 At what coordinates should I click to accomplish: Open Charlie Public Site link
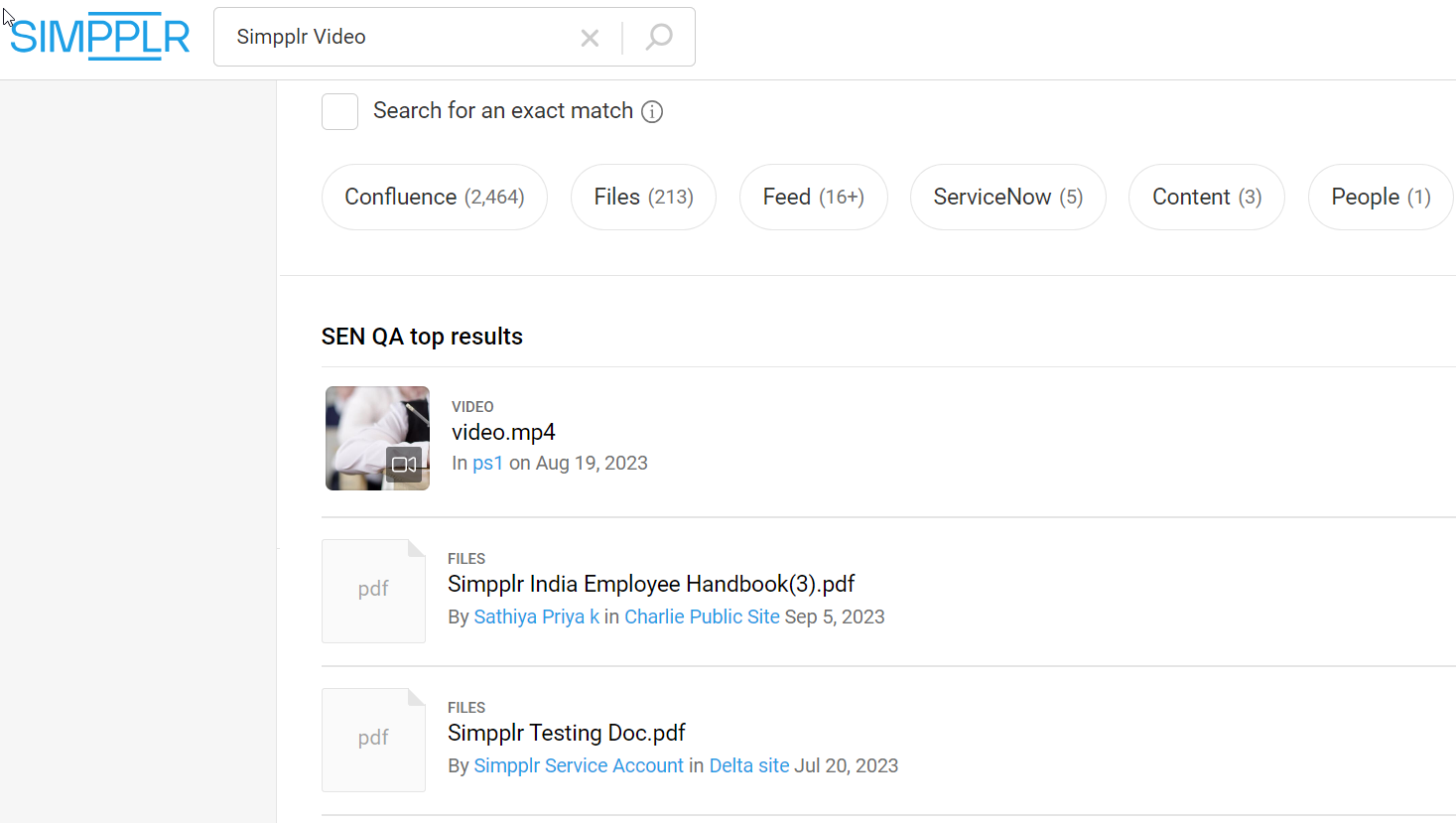pyautogui.click(x=702, y=617)
